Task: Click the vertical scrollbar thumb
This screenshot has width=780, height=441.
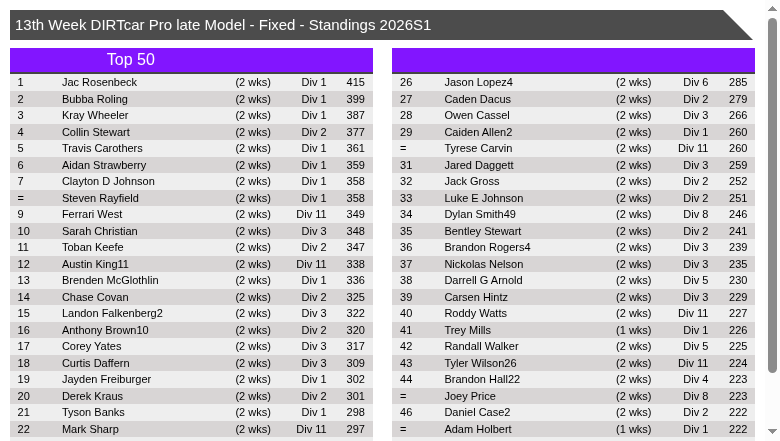Action: tap(772, 195)
